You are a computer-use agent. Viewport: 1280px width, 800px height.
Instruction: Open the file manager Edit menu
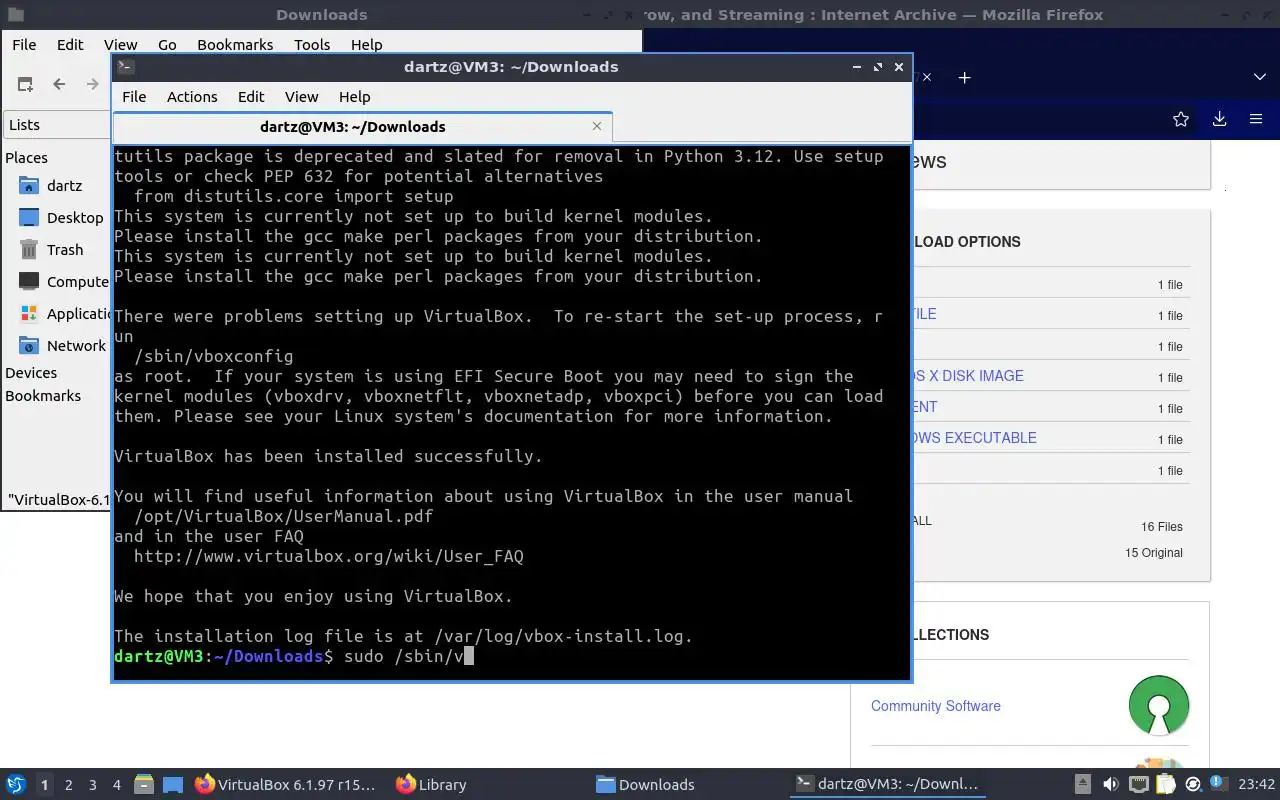[x=70, y=45]
